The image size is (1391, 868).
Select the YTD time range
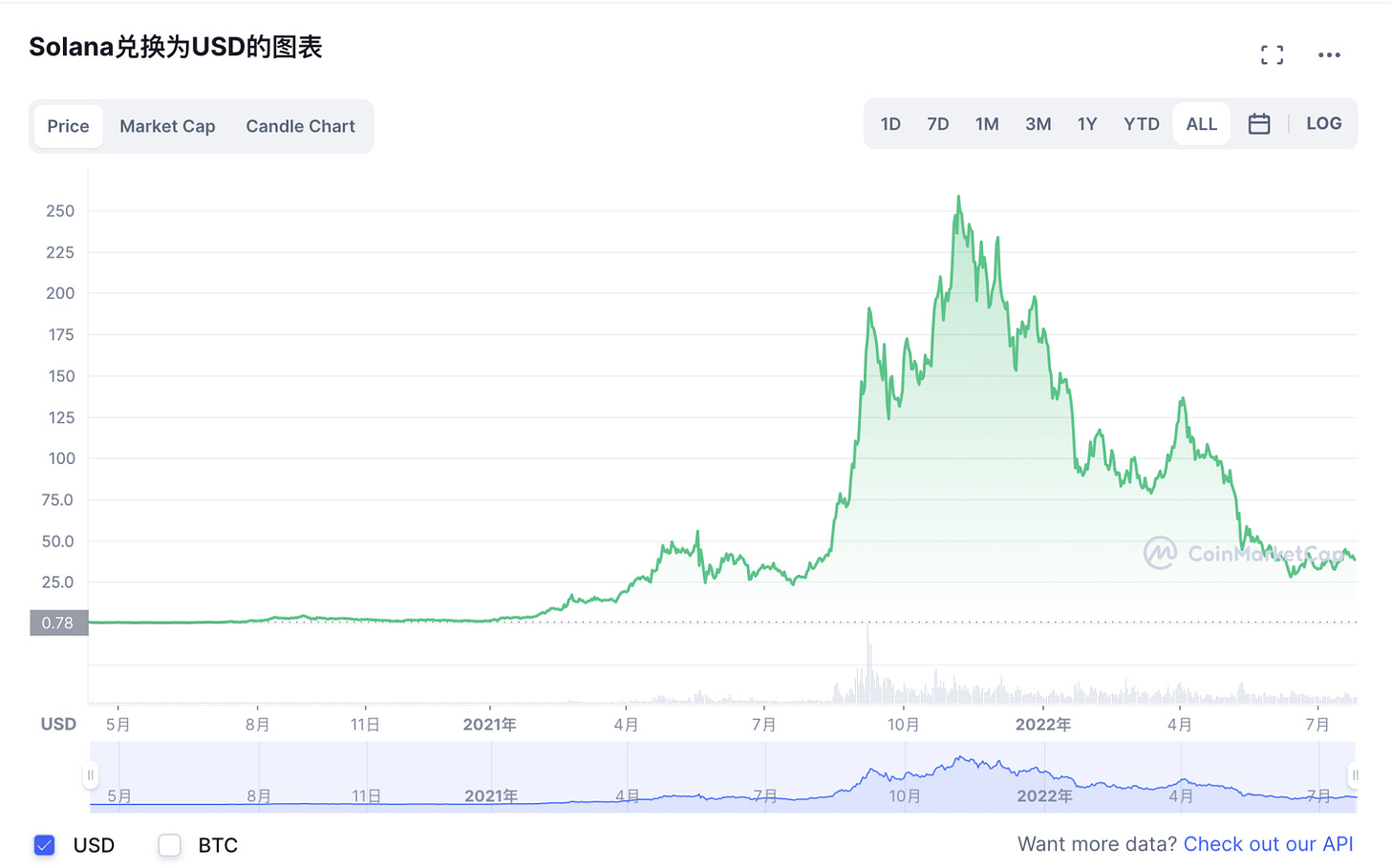1142,124
